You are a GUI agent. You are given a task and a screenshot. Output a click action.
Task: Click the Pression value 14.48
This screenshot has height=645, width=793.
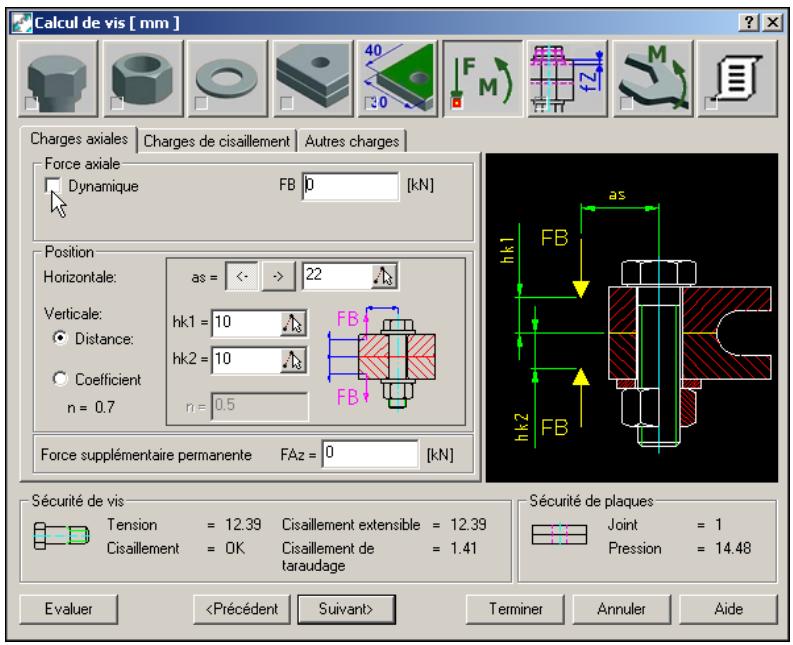click(x=733, y=548)
